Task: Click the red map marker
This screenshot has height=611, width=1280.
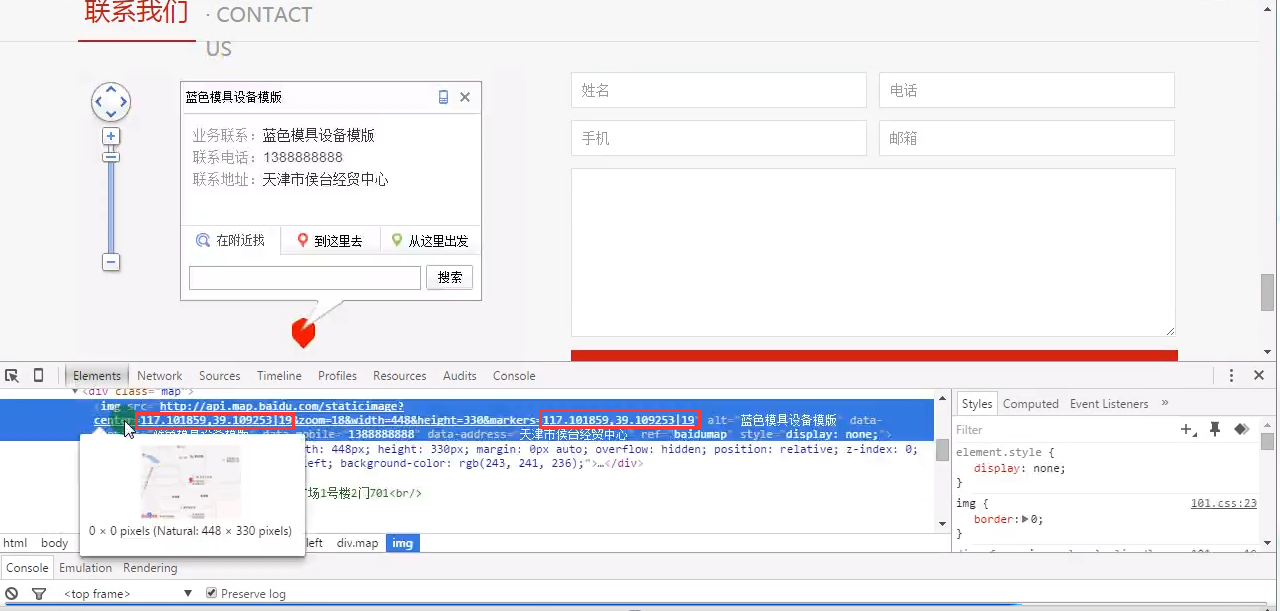Action: pos(303,333)
